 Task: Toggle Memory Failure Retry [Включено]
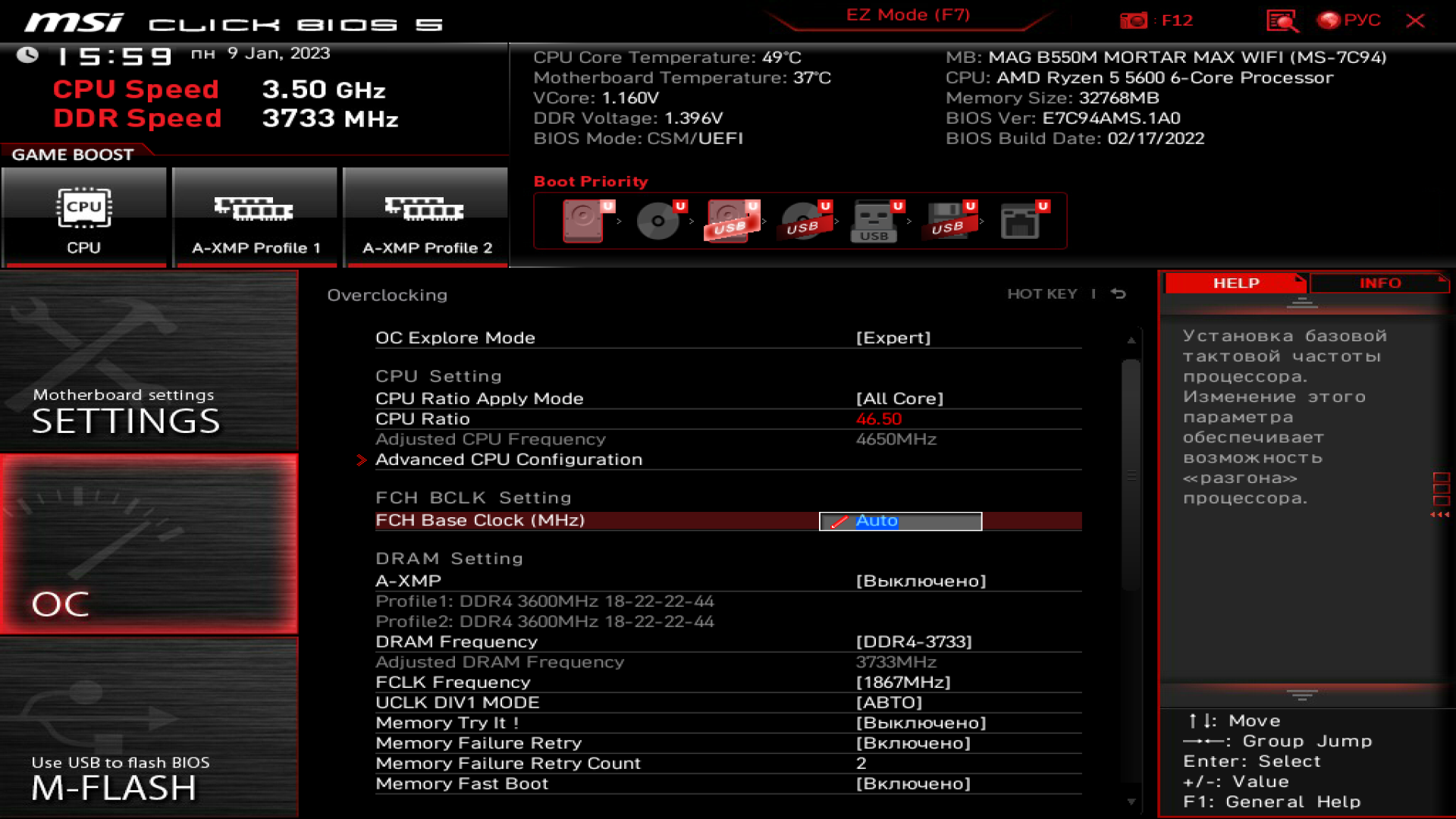(728, 744)
